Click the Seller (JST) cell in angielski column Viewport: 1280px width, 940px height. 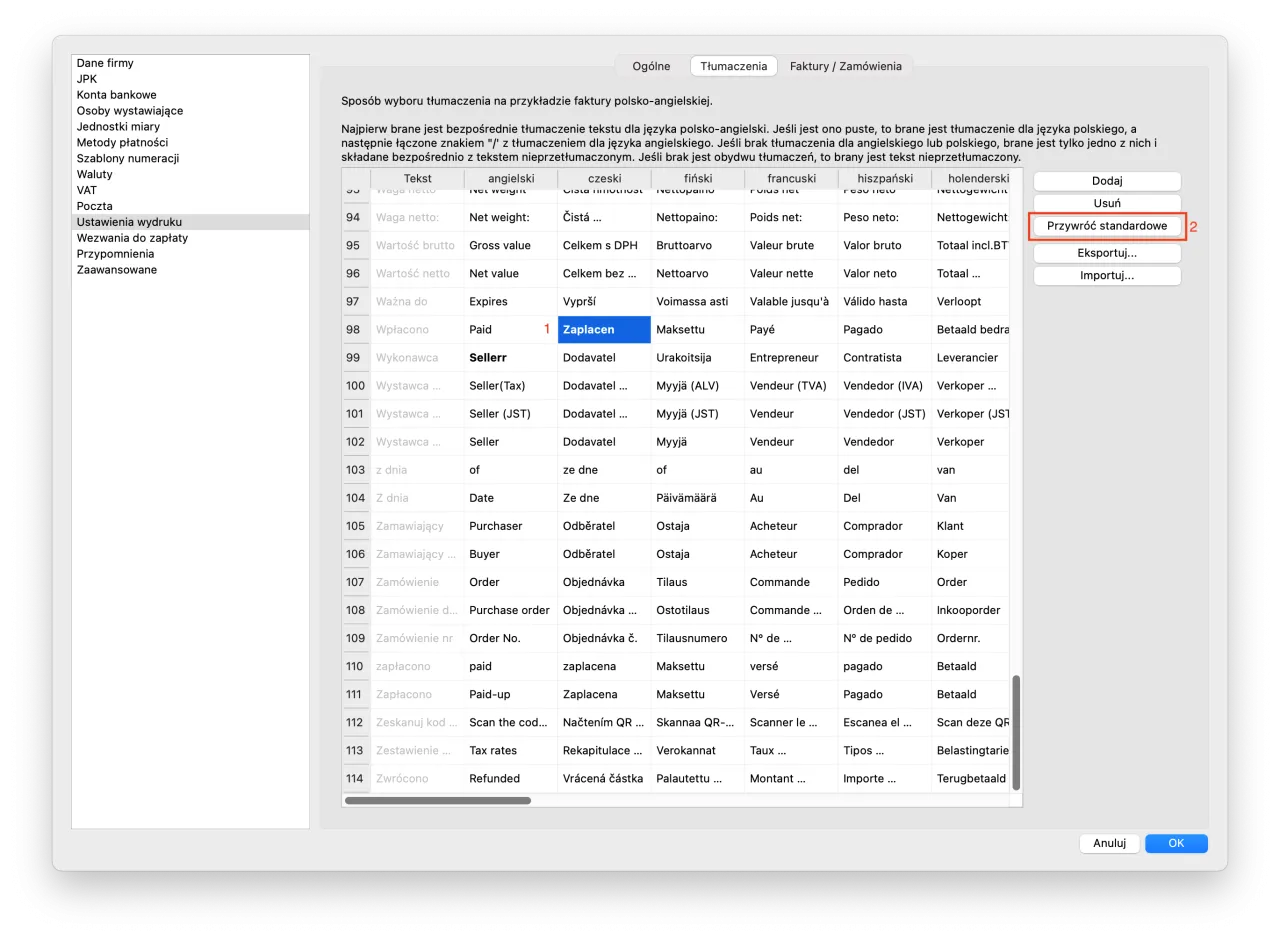click(511, 413)
